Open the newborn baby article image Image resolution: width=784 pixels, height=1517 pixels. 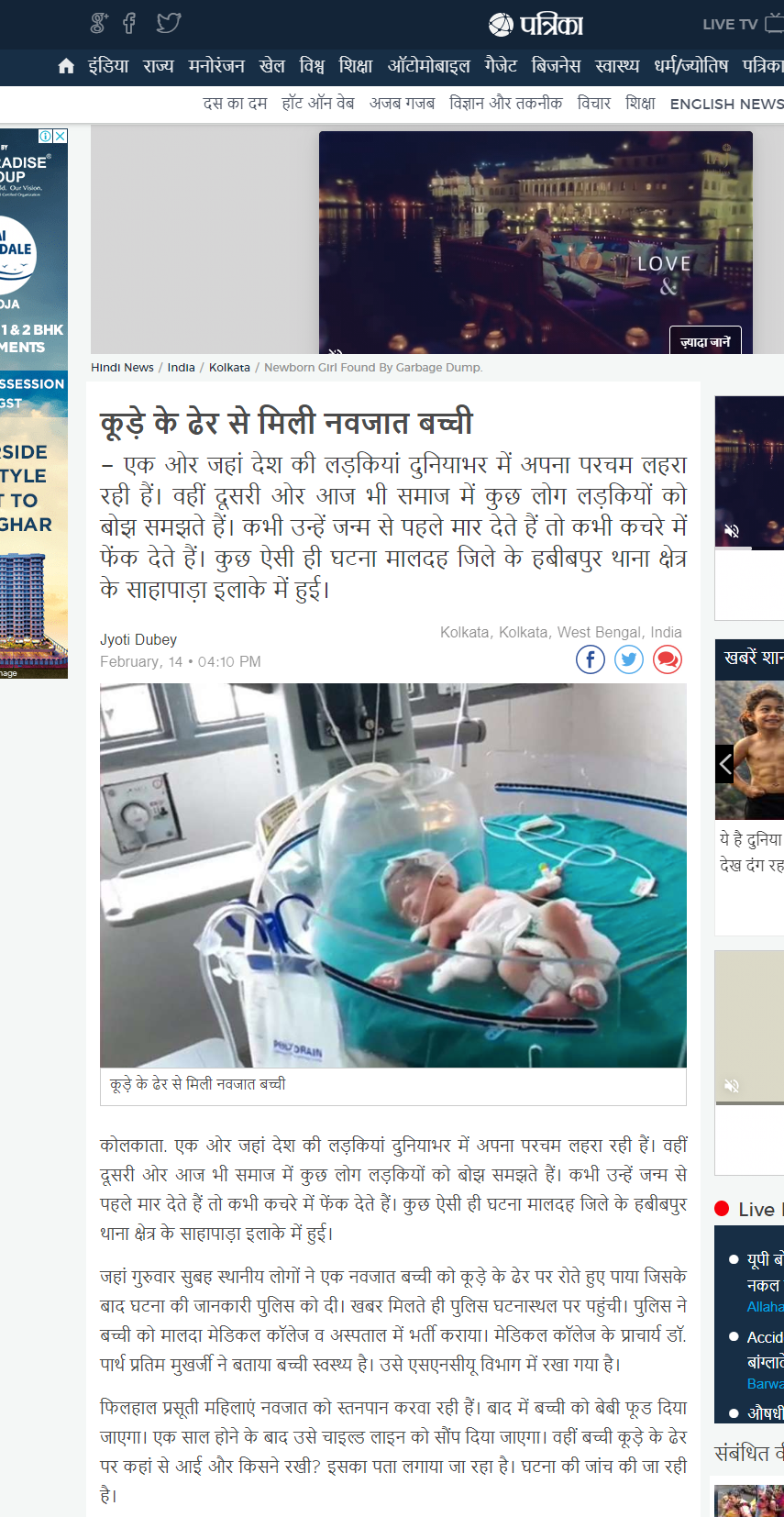point(393,875)
